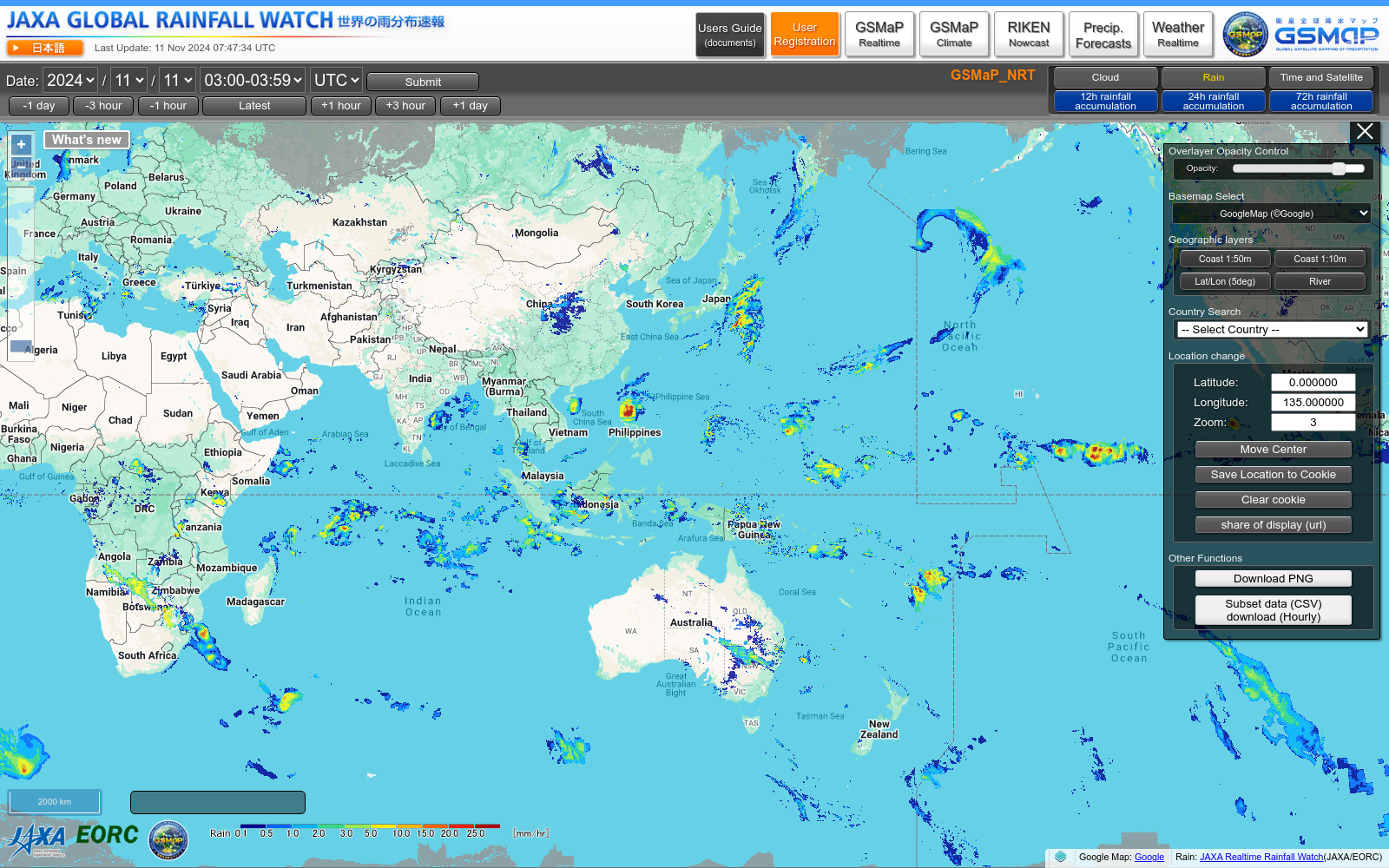This screenshot has height=868, width=1389.
Task: Open Subset data CSV download
Action: pyautogui.click(x=1273, y=610)
